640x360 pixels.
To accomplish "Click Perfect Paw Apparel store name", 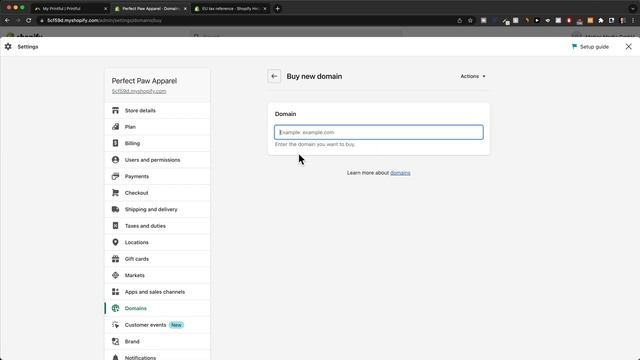I will click(144, 81).
